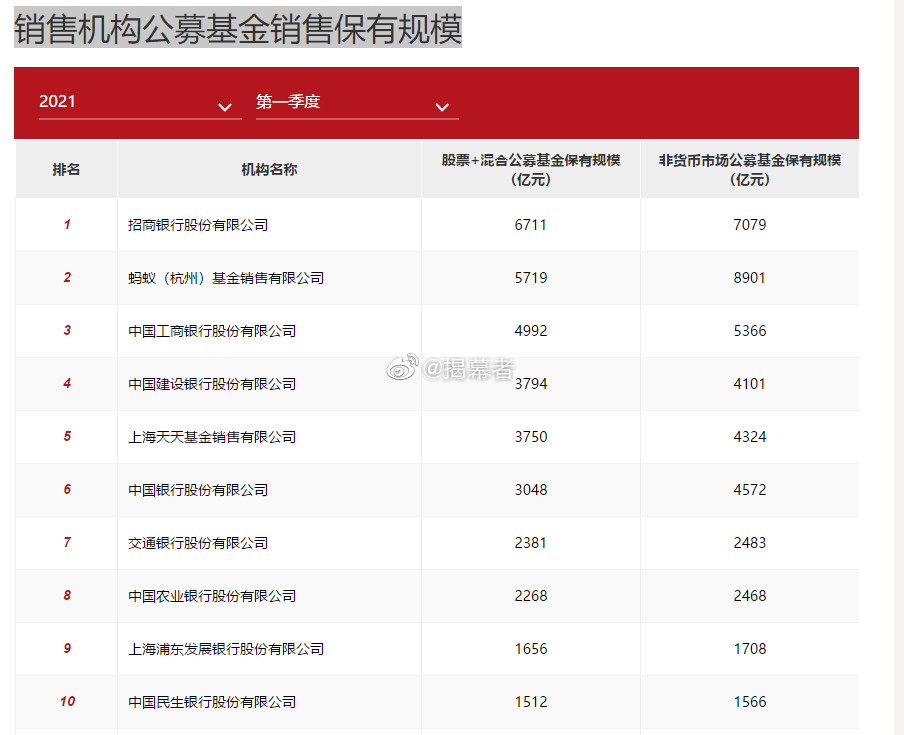This screenshot has width=904, height=735.
Task: Click value 4324 for 天天基金
Action: click(x=749, y=437)
